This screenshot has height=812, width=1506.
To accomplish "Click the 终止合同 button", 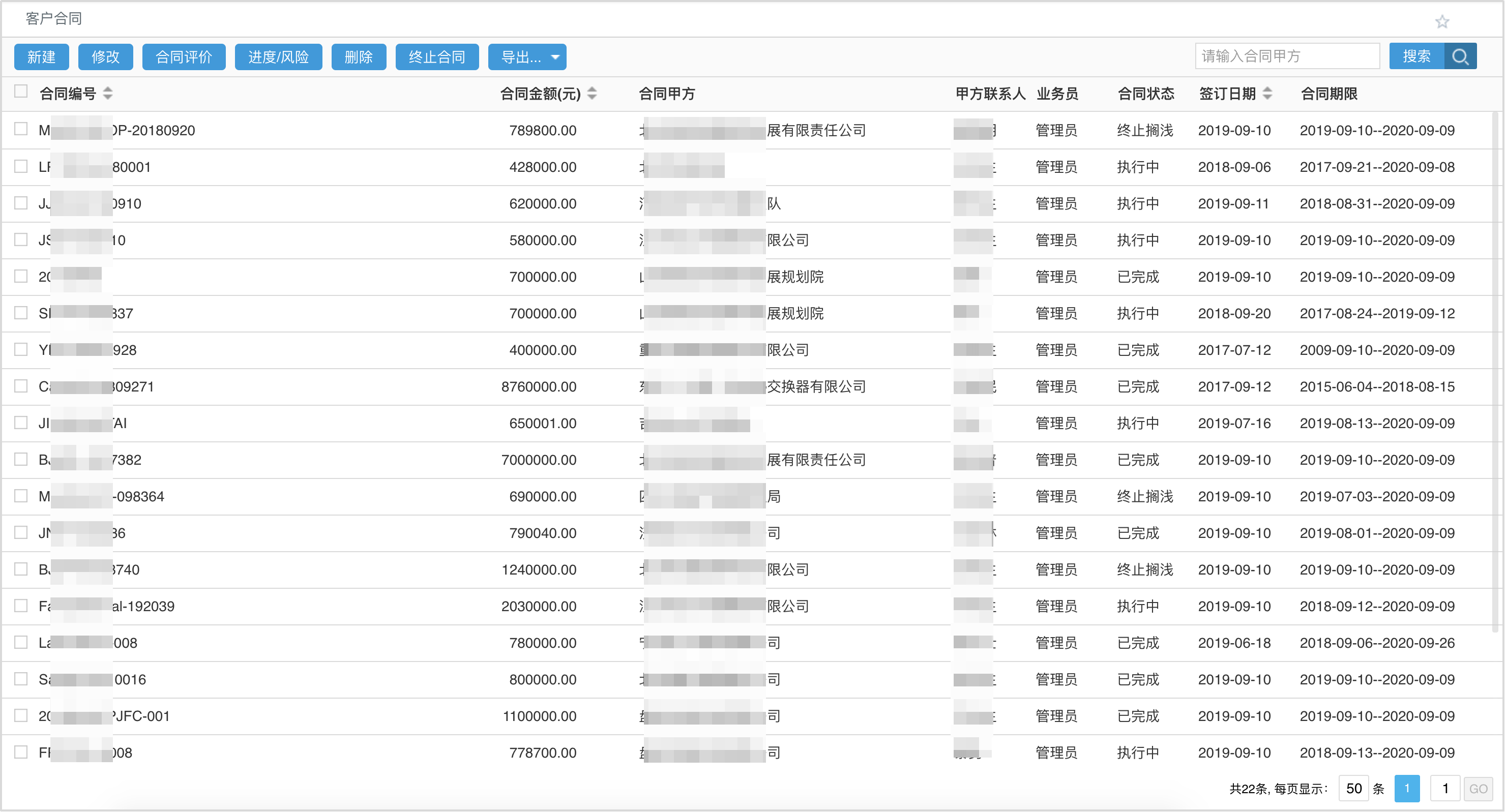I will pos(437,57).
